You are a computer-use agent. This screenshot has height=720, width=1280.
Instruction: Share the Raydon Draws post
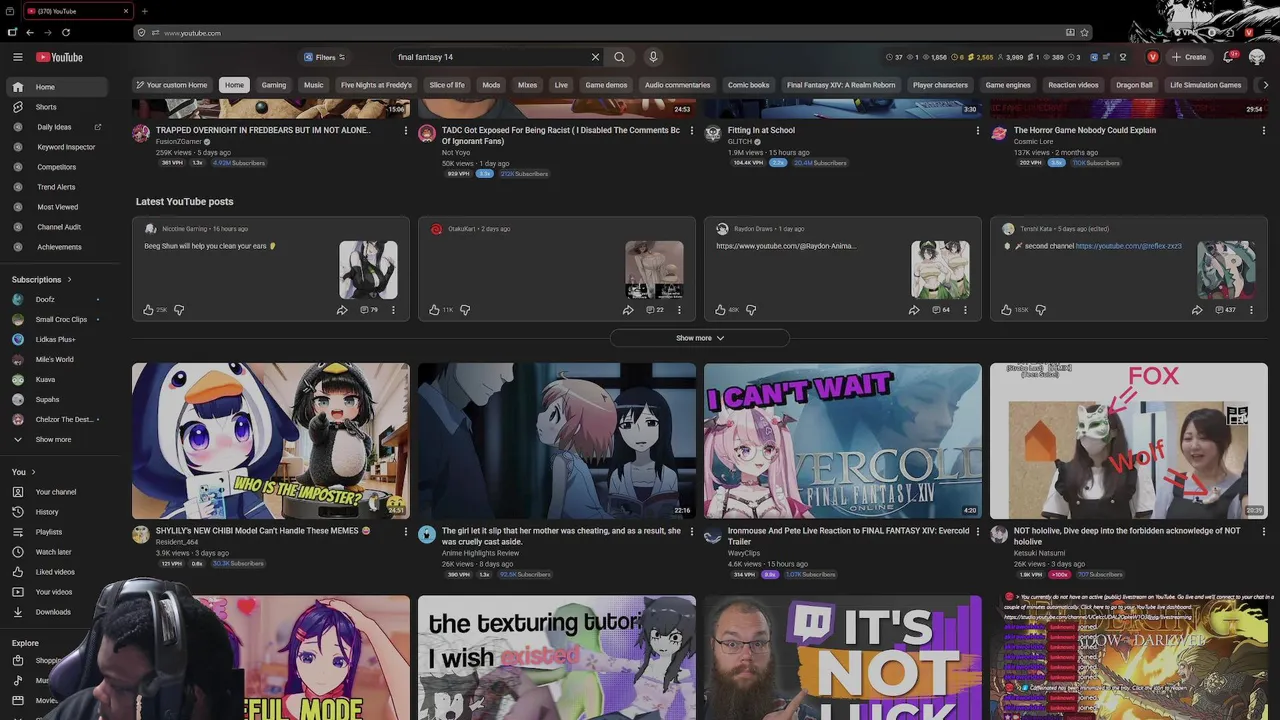[914, 310]
